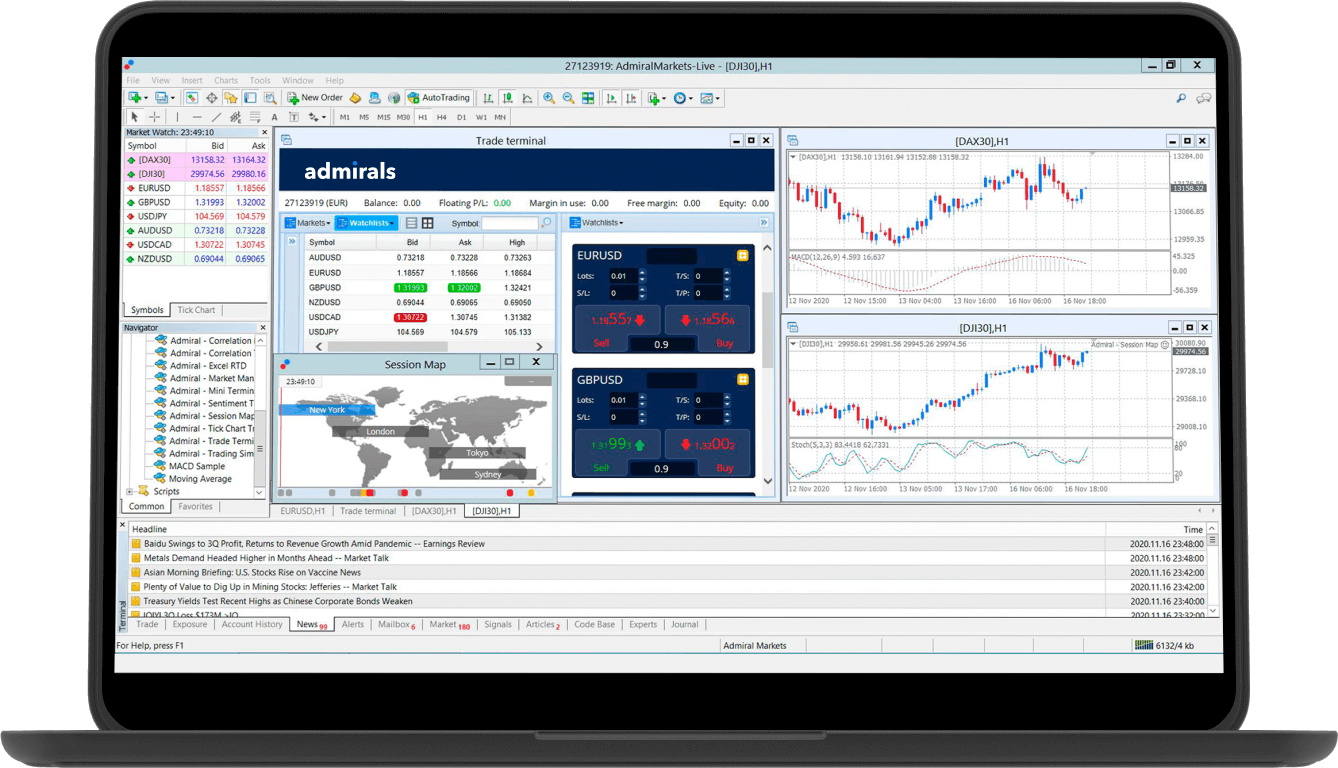Switch chart to line chart icon
The image size is (1338, 768).
(526, 98)
